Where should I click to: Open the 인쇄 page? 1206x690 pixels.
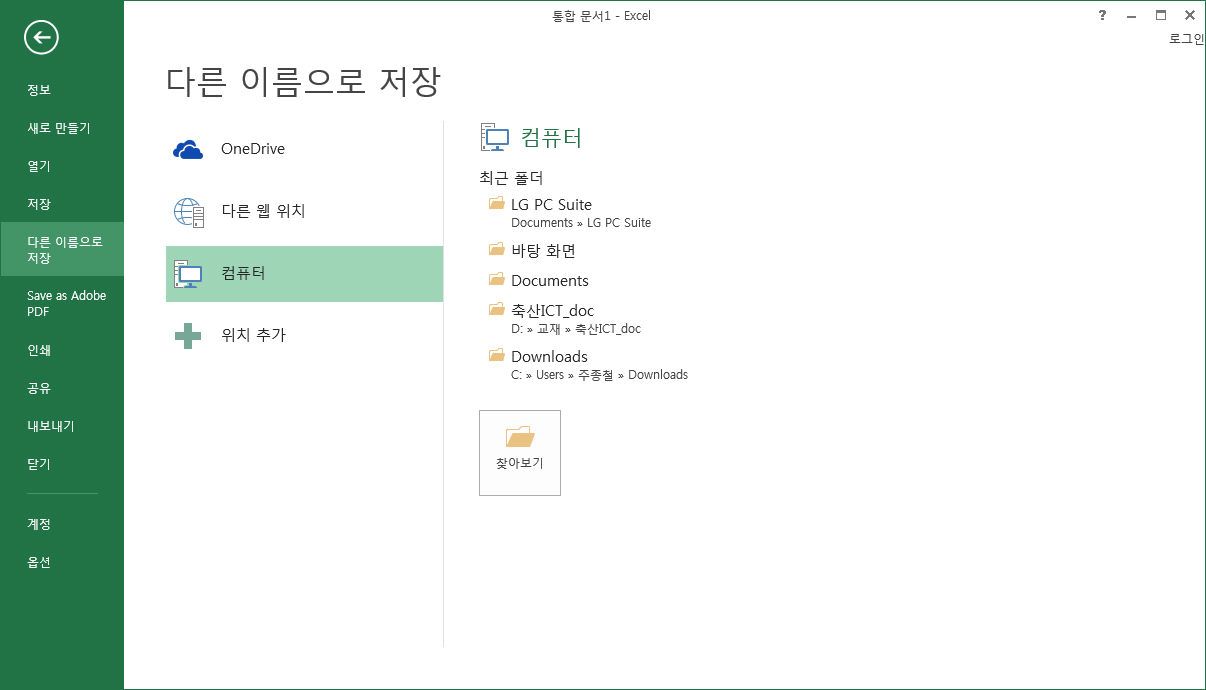62,350
